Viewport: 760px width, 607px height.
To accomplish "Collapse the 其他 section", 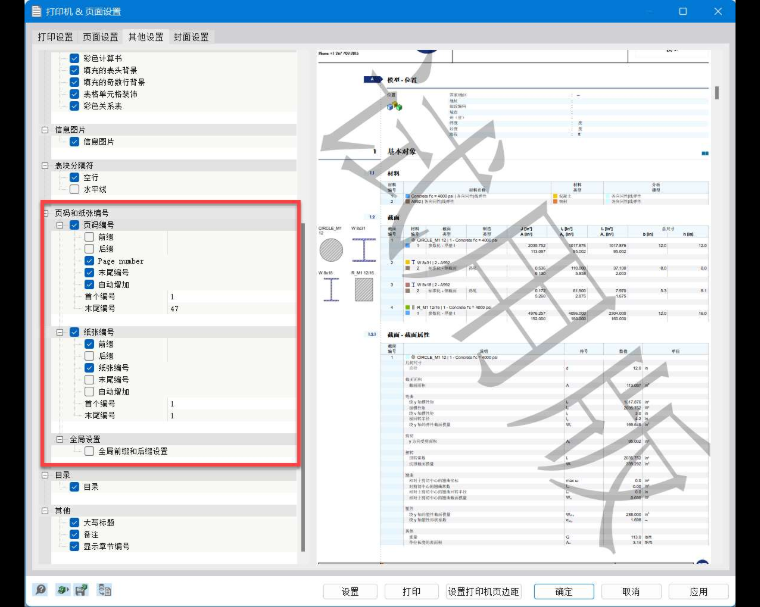I will (x=45, y=511).
